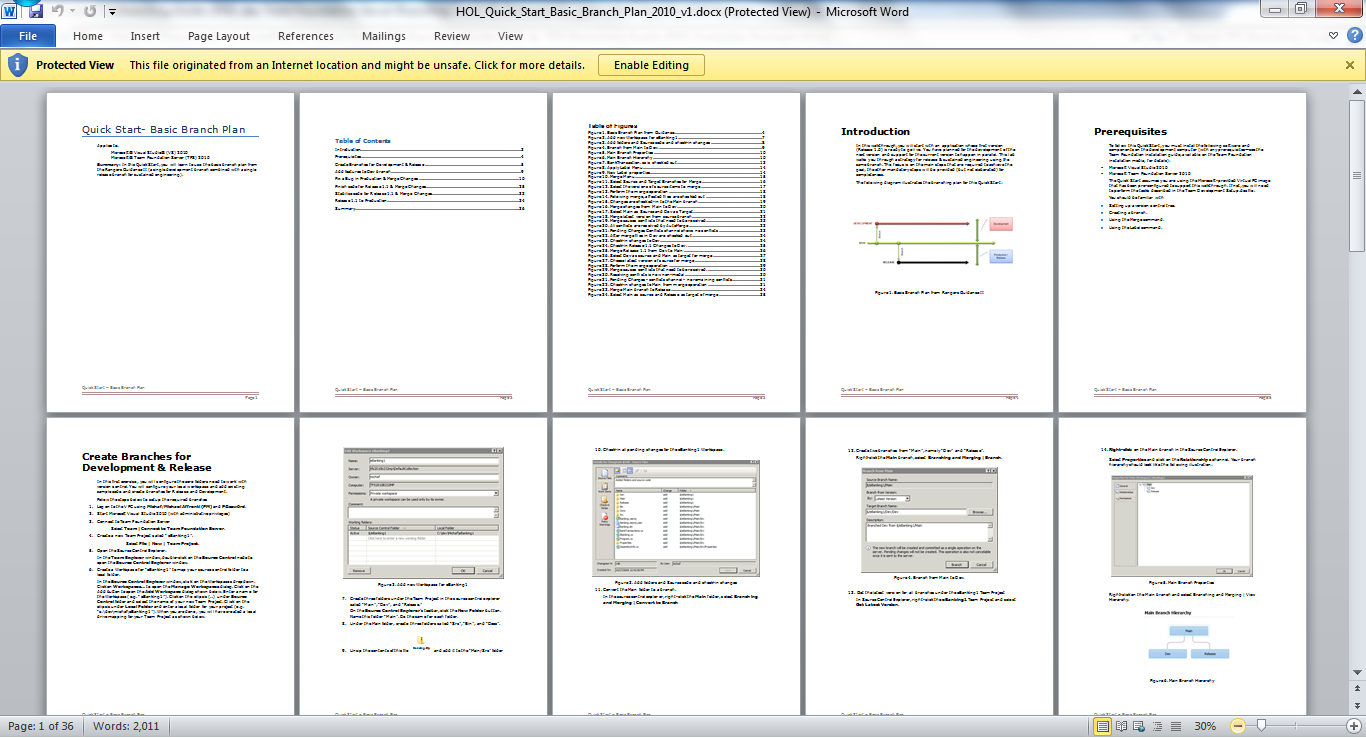Click the Prerequisites page
Viewport: 1366px width, 738px height.
pyautogui.click(x=1183, y=252)
